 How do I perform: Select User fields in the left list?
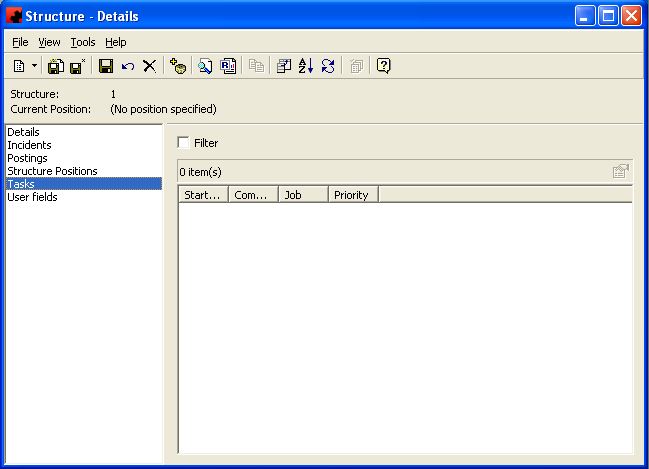point(32,197)
